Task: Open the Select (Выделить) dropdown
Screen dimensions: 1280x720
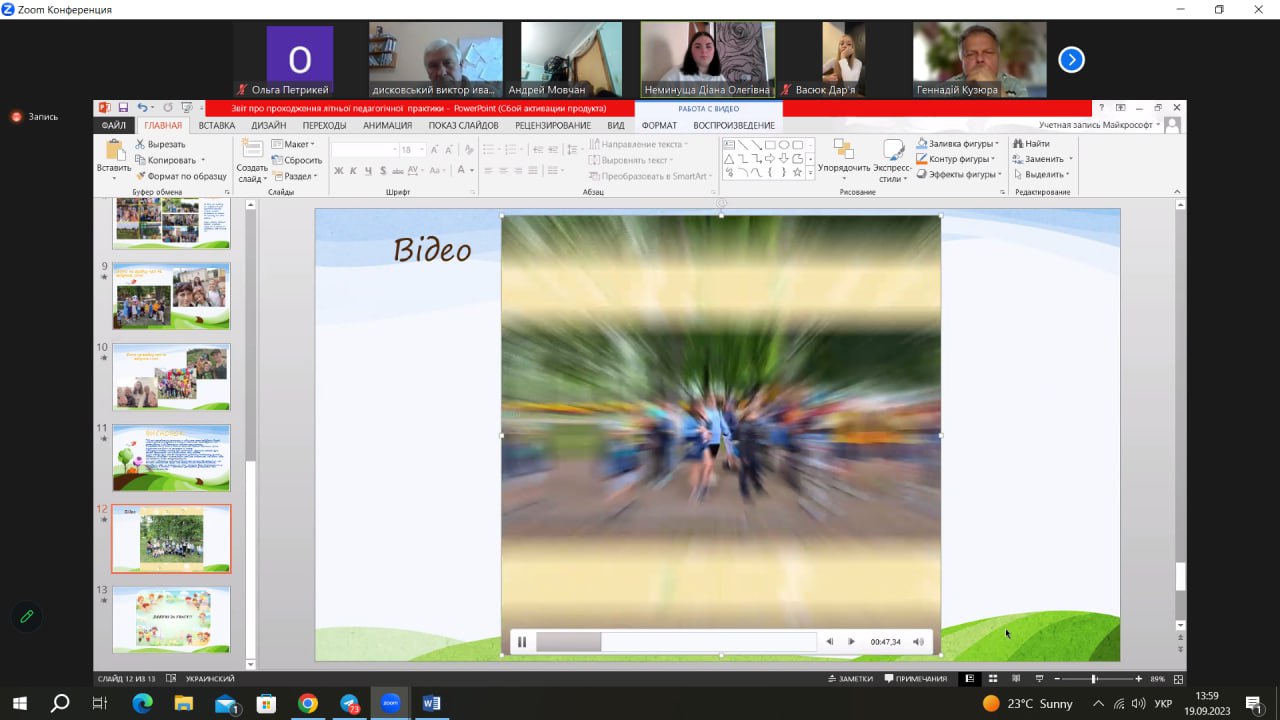Action: 1042,174
